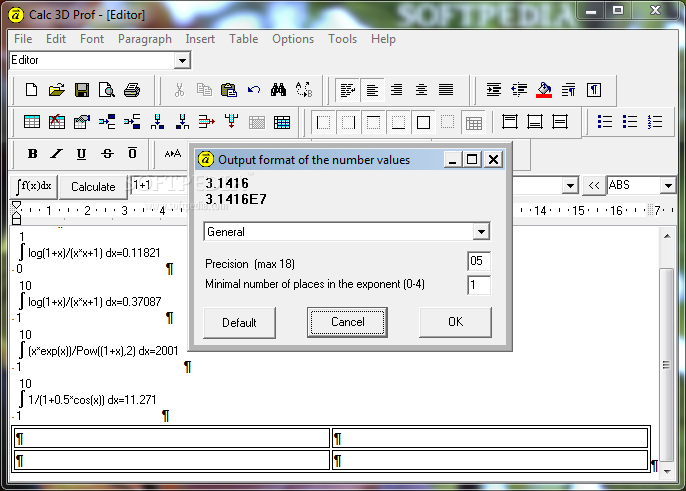Change font size AA icon
Image resolution: width=686 pixels, height=491 pixels.
click(x=173, y=154)
